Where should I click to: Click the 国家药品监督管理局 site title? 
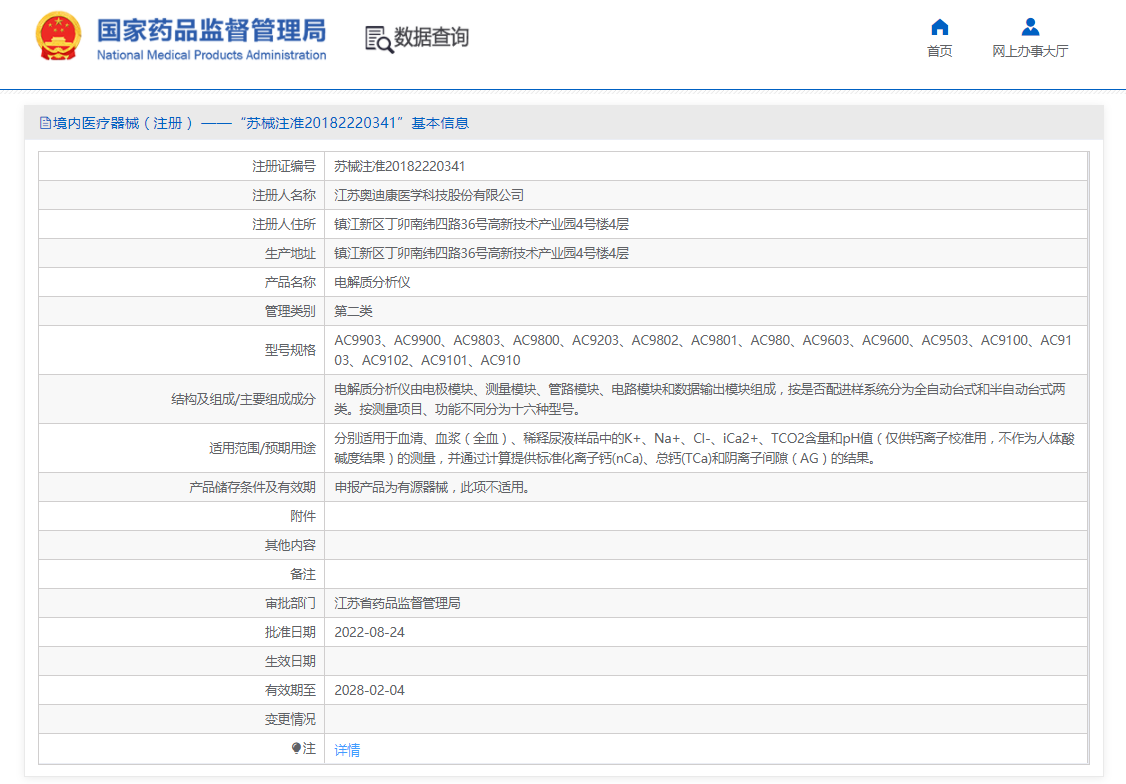(x=211, y=29)
